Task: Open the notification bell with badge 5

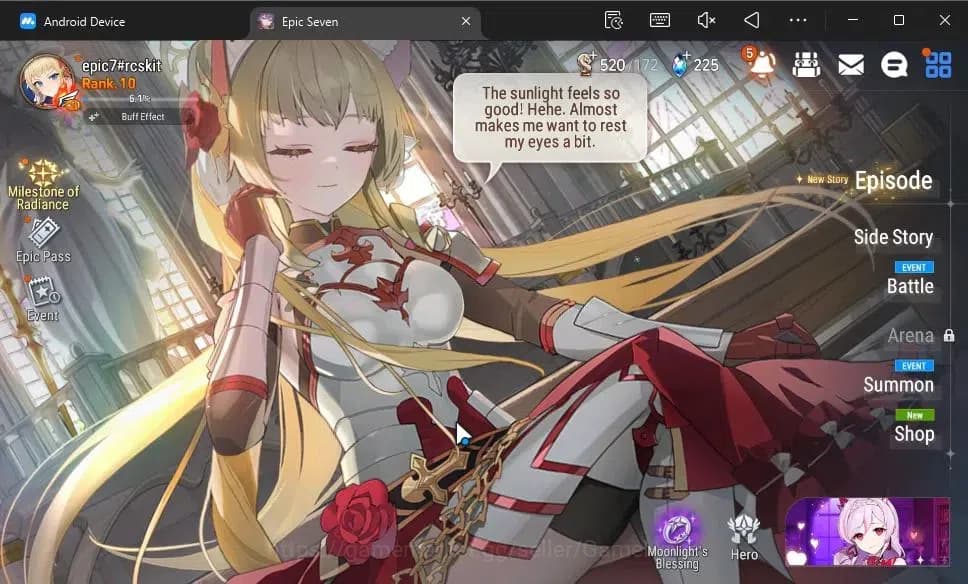Action: 760,63
